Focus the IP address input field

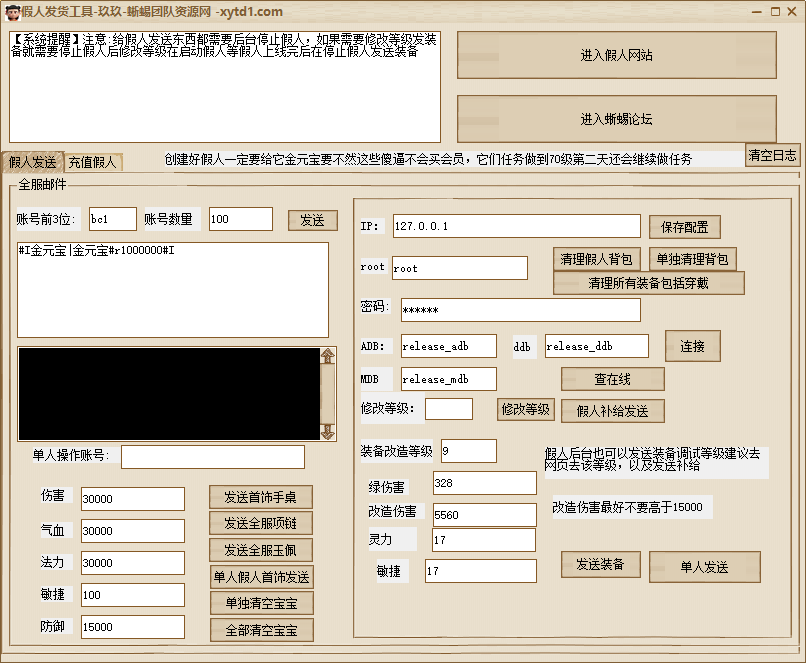coord(516,226)
